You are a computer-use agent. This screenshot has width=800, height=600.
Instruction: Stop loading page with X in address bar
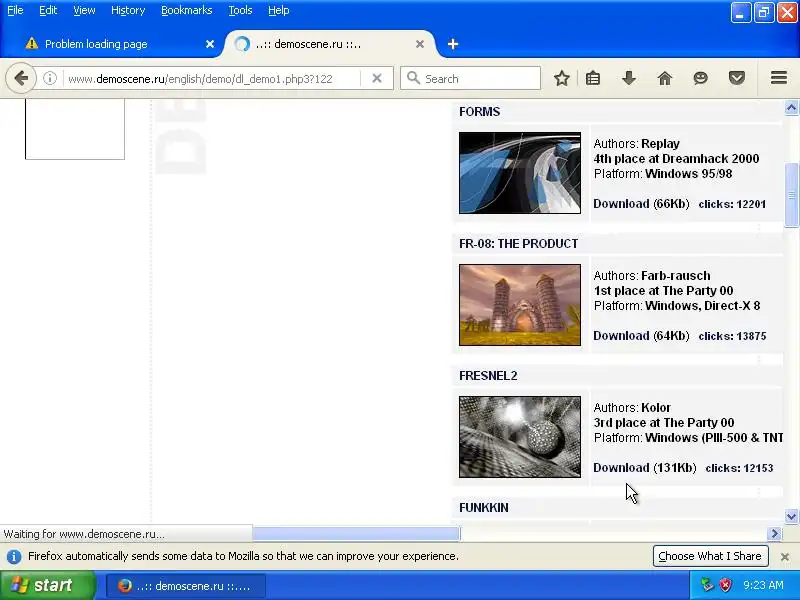(377, 79)
